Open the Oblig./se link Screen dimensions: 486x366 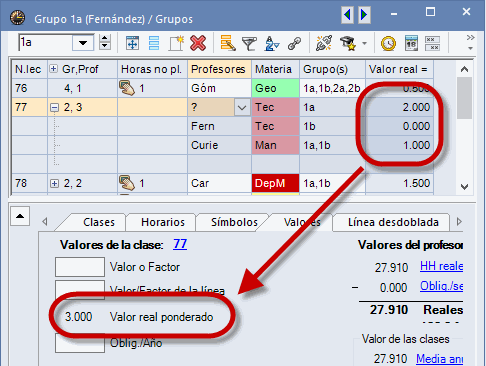click(x=441, y=286)
